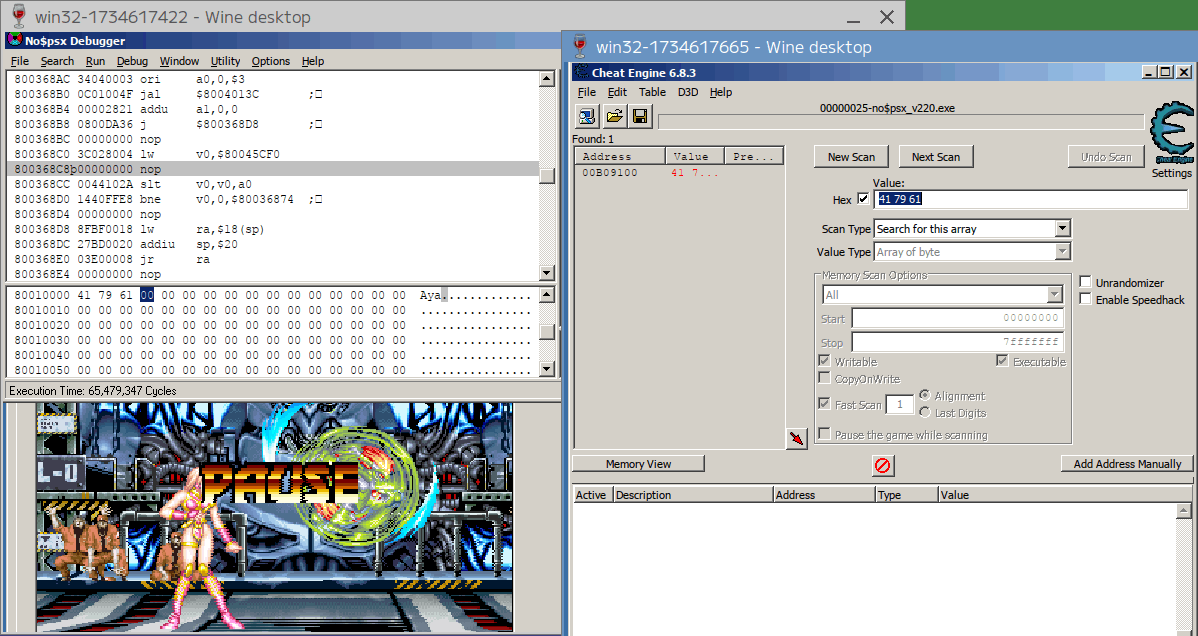
Task: Select disassembly line 800368C8 nop
Action: (x=273, y=169)
